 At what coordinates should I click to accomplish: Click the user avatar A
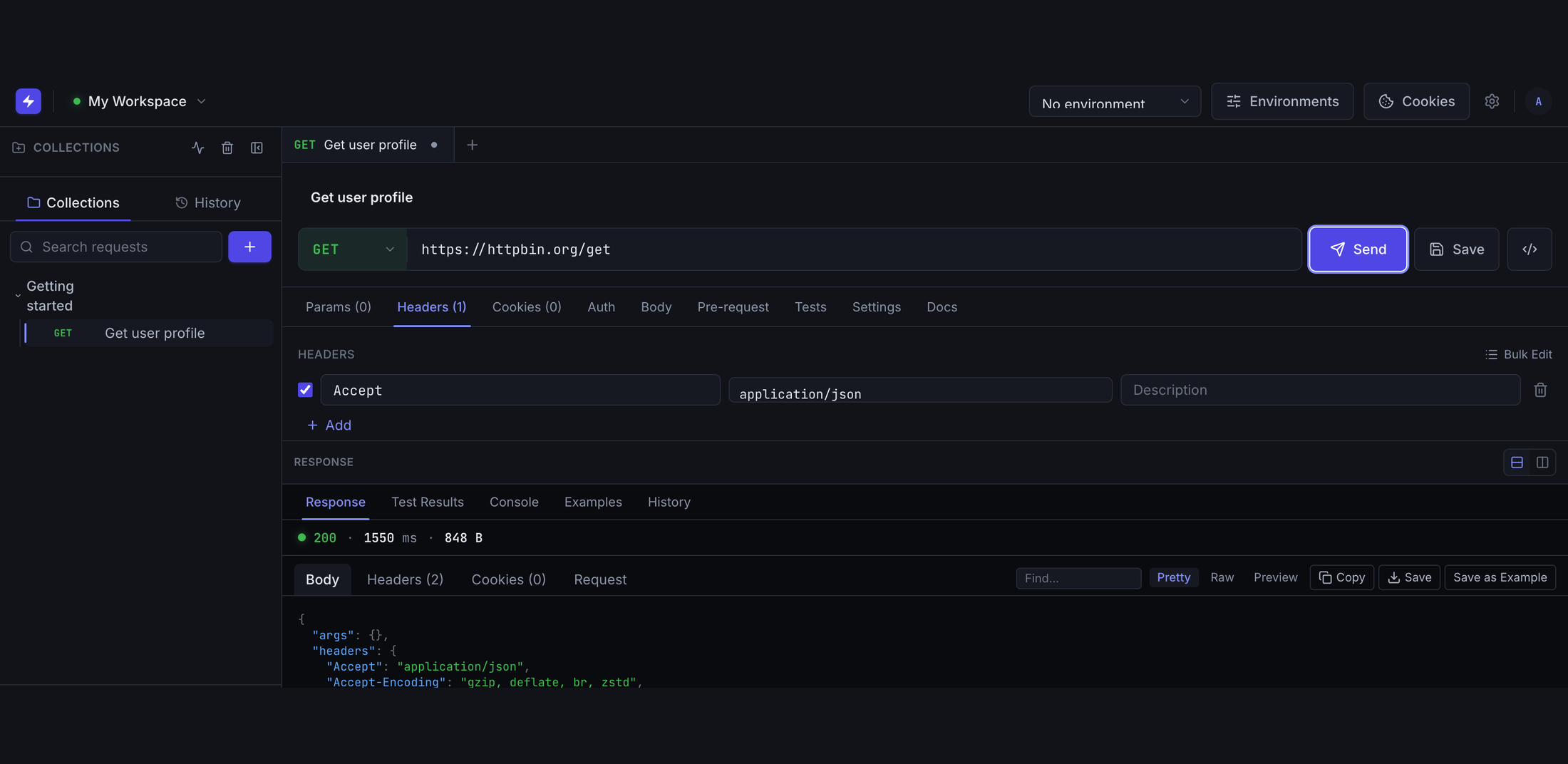coord(1538,101)
